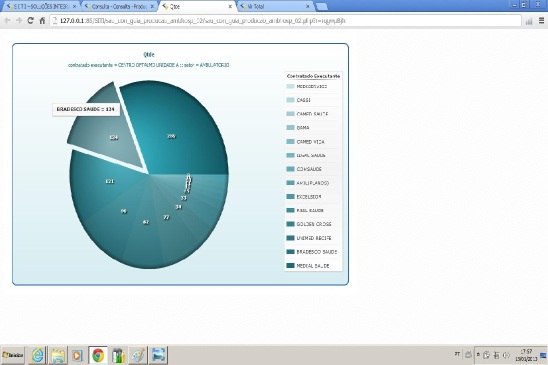Go back using the back arrow
The image size is (548, 365).
(x=7, y=21)
